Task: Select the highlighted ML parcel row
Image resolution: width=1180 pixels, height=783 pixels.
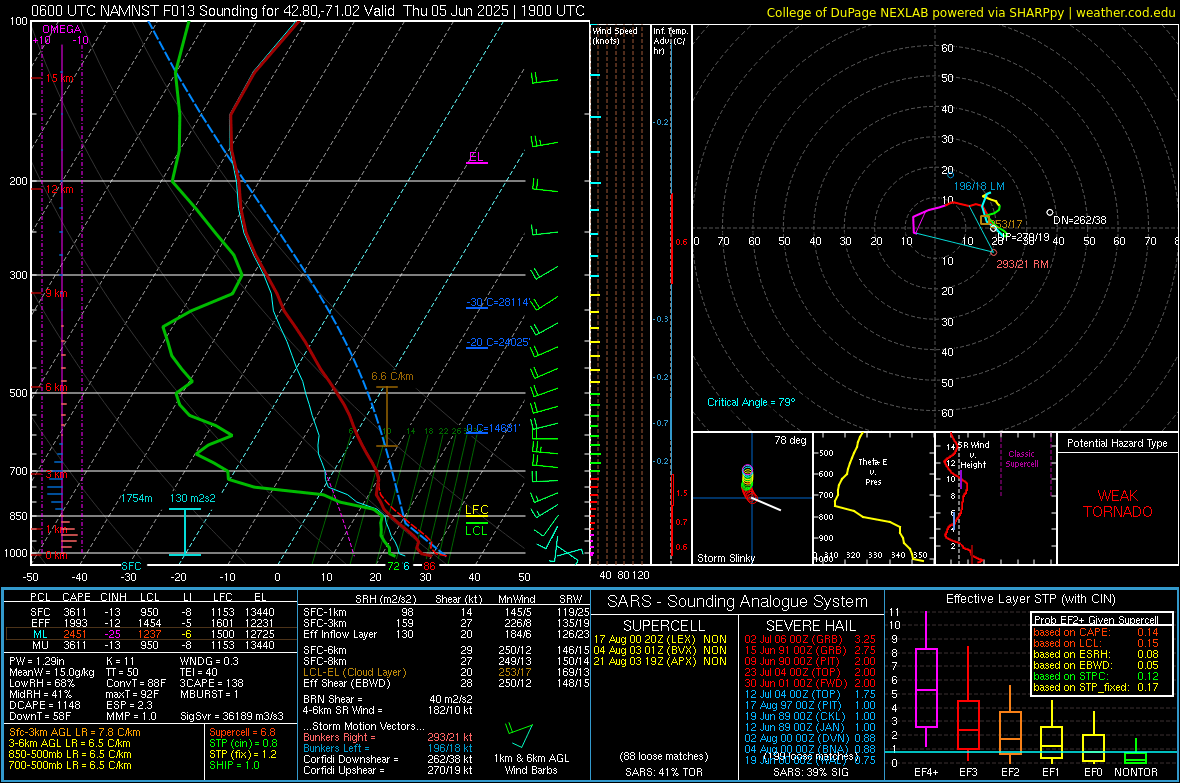Action: coord(150,634)
